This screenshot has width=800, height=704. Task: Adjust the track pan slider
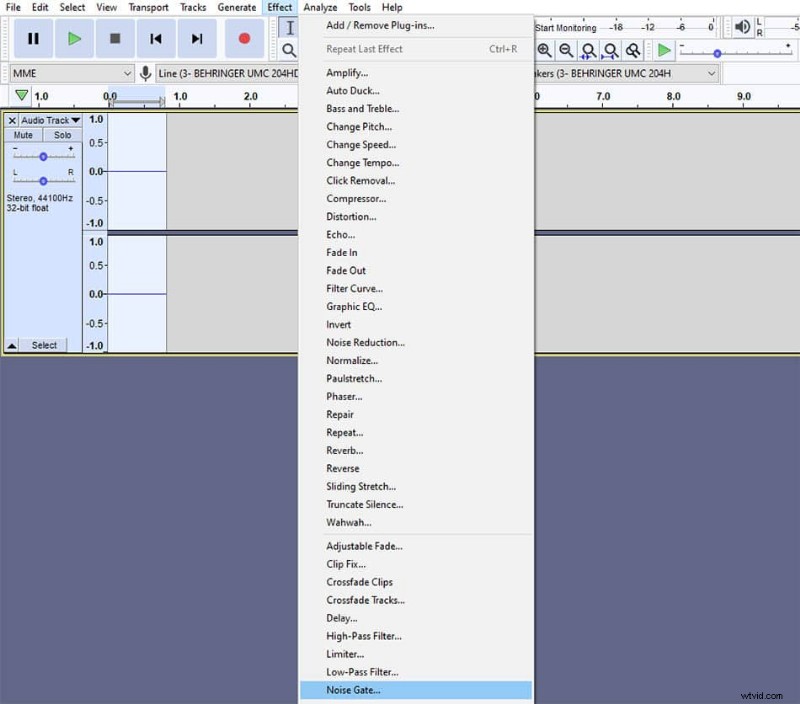point(41,180)
